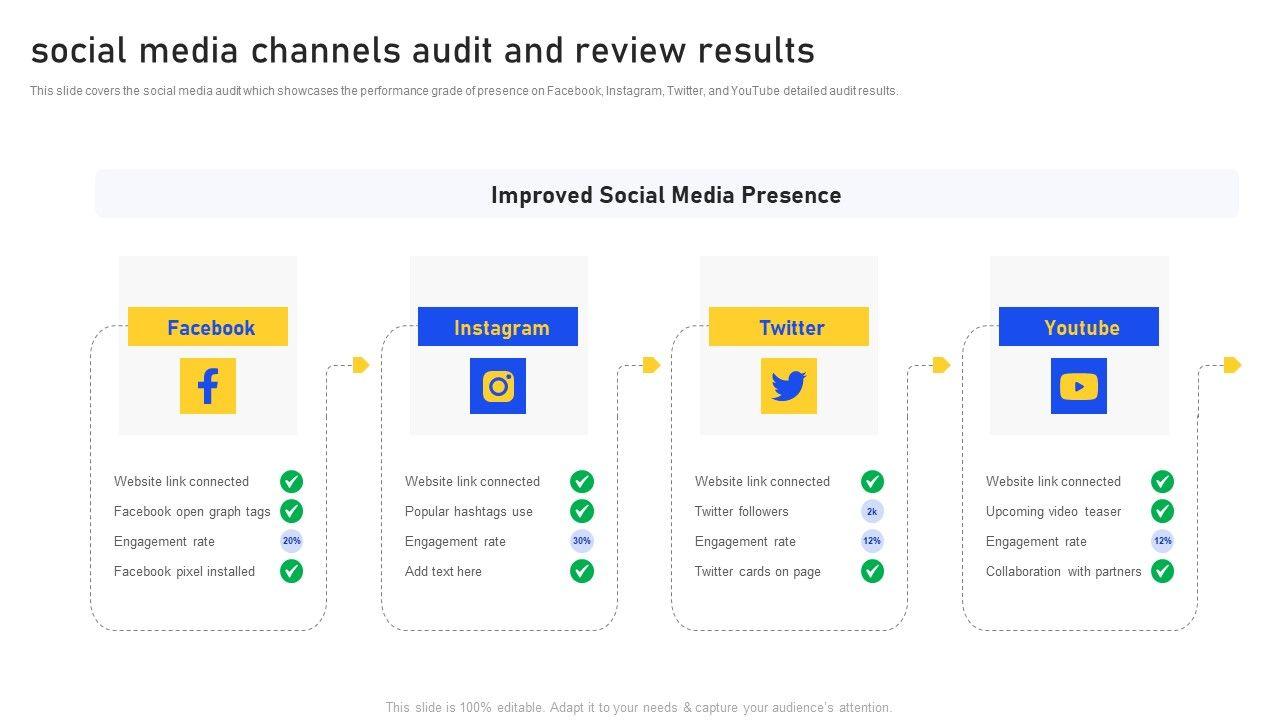Viewport: 1280px width, 720px height.
Task: Click the YouTube play icon
Action: coord(1078,386)
